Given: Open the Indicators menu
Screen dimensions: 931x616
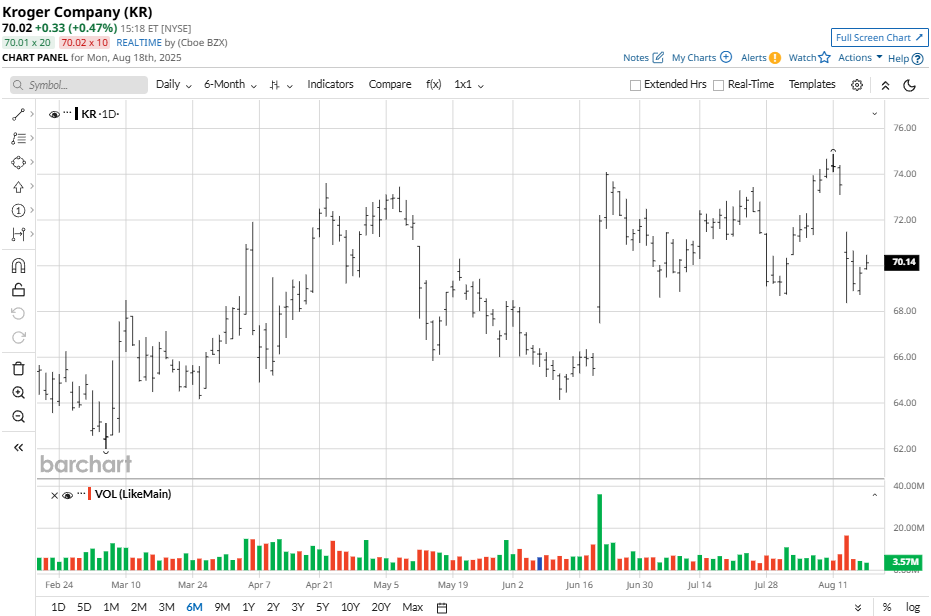Looking at the screenshot, I should [x=330, y=84].
